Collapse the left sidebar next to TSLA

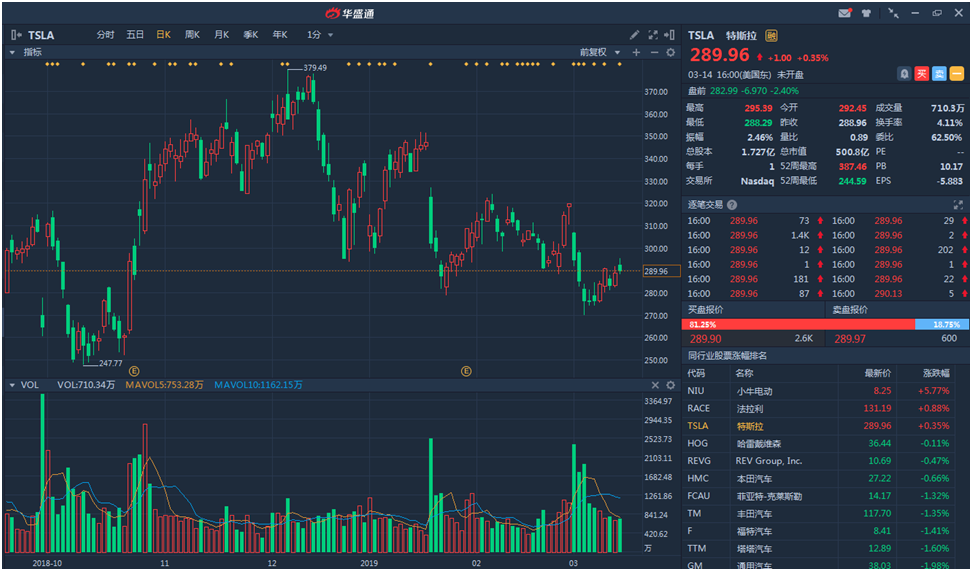(15, 35)
